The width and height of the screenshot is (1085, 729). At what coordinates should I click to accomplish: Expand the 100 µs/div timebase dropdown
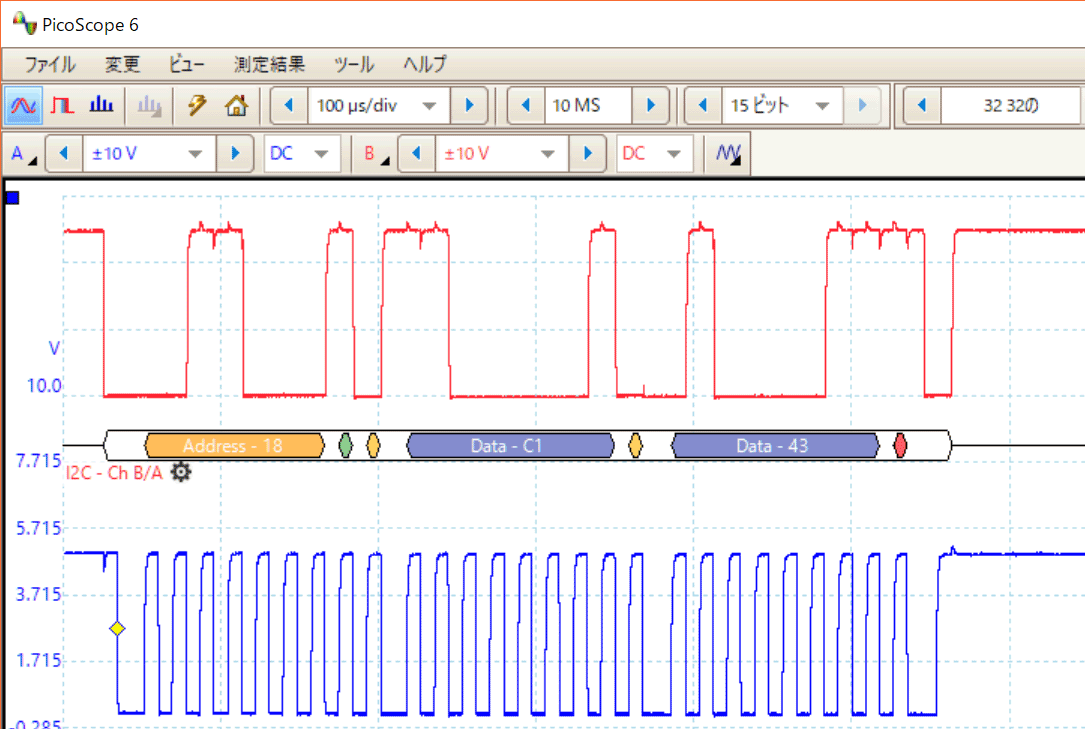[x=429, y=106]
